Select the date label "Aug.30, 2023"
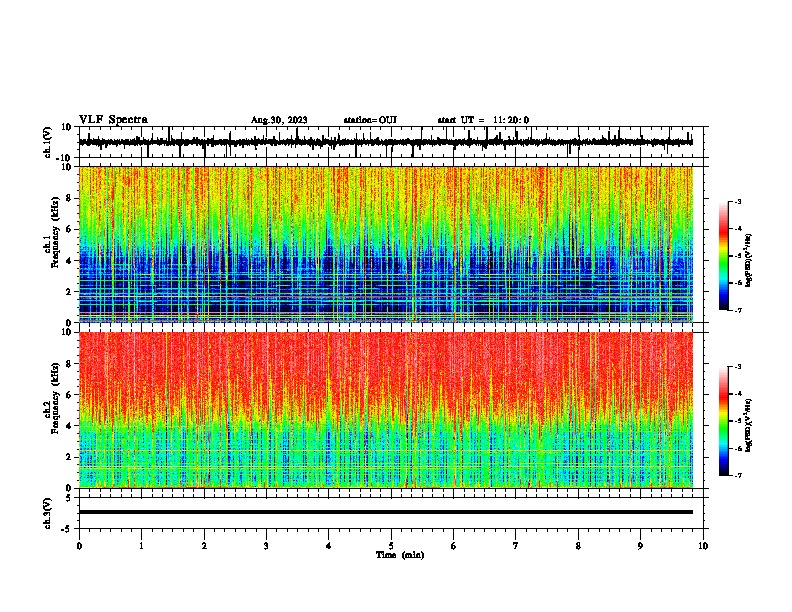 [x=279, y=120]
